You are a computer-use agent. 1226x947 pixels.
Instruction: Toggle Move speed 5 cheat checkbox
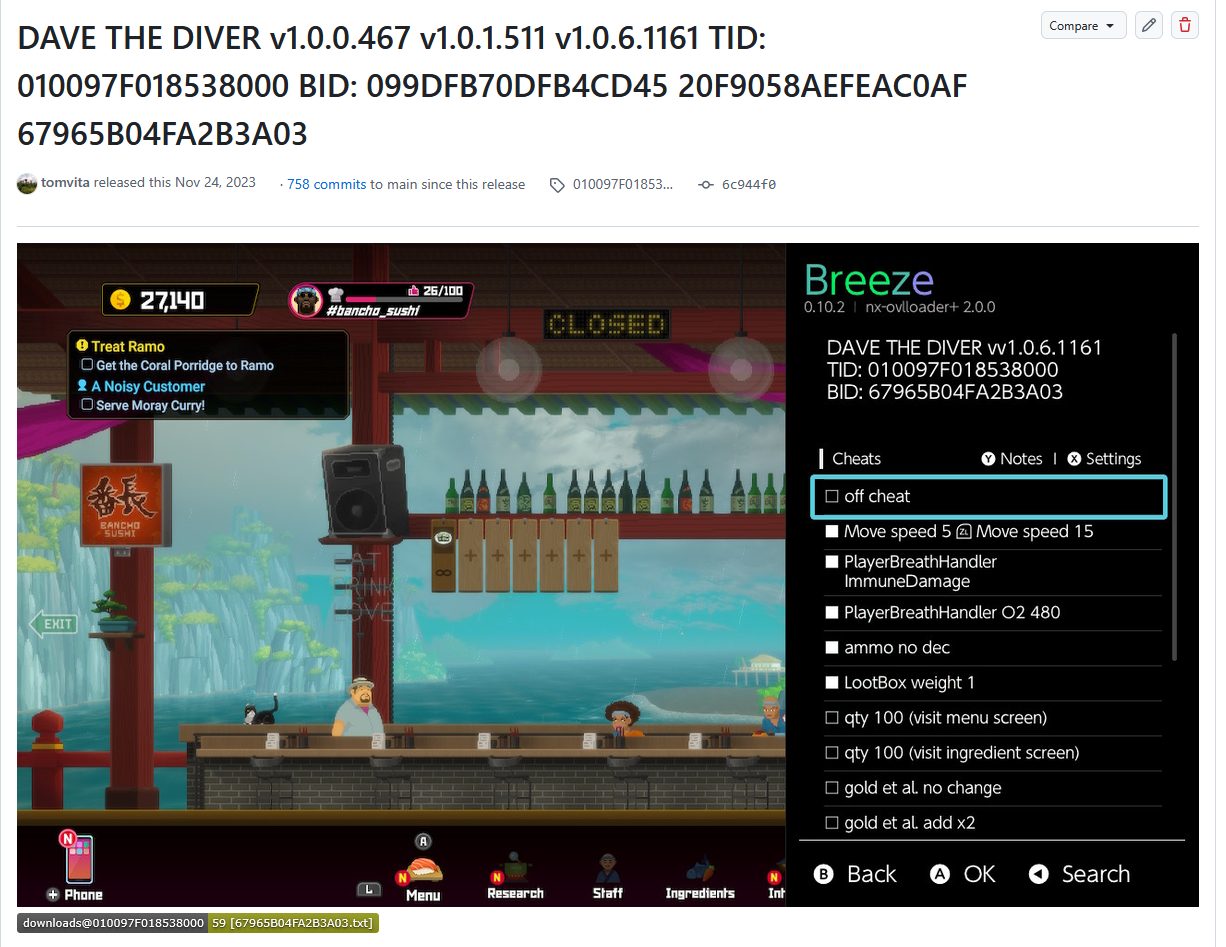coord(831,531)
